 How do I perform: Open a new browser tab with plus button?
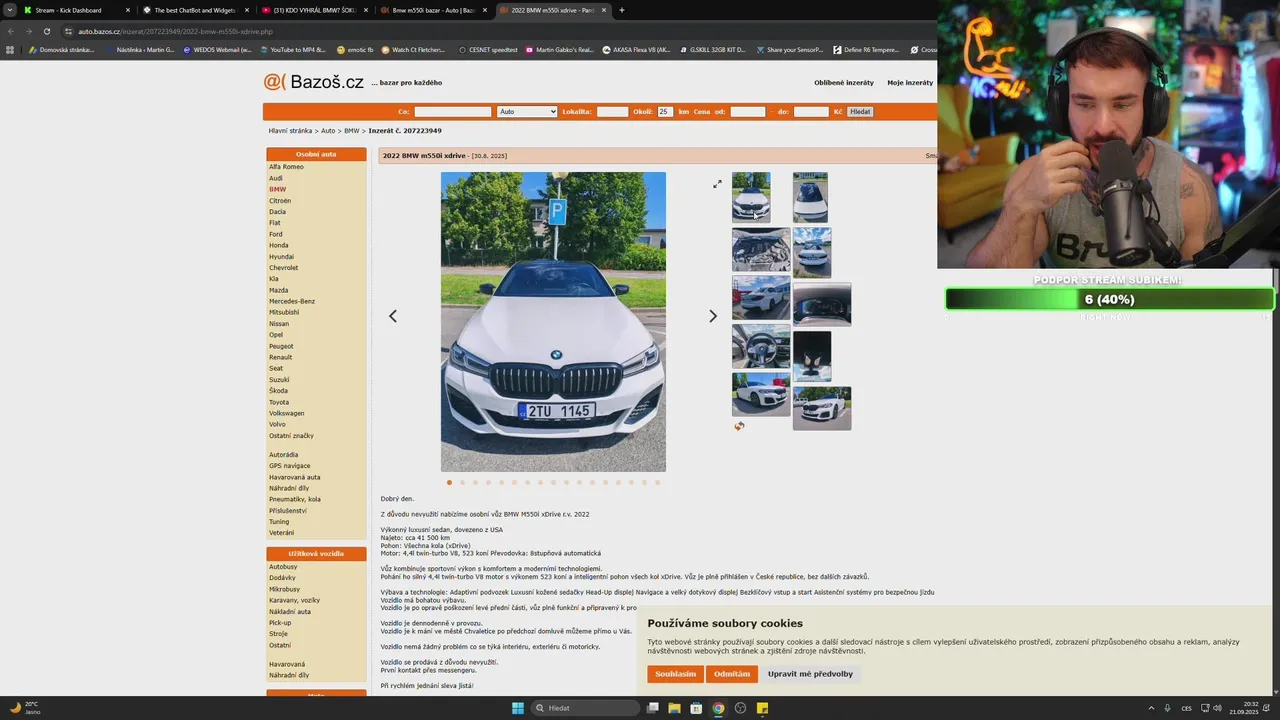tap(622, 10)
